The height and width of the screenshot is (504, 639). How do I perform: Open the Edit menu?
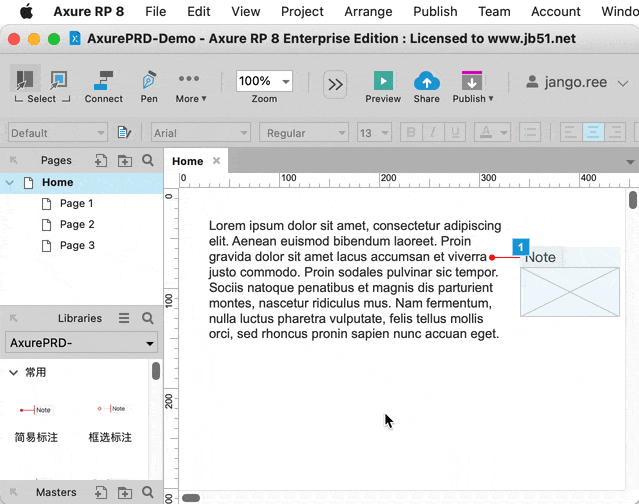(x=198, y=11)
